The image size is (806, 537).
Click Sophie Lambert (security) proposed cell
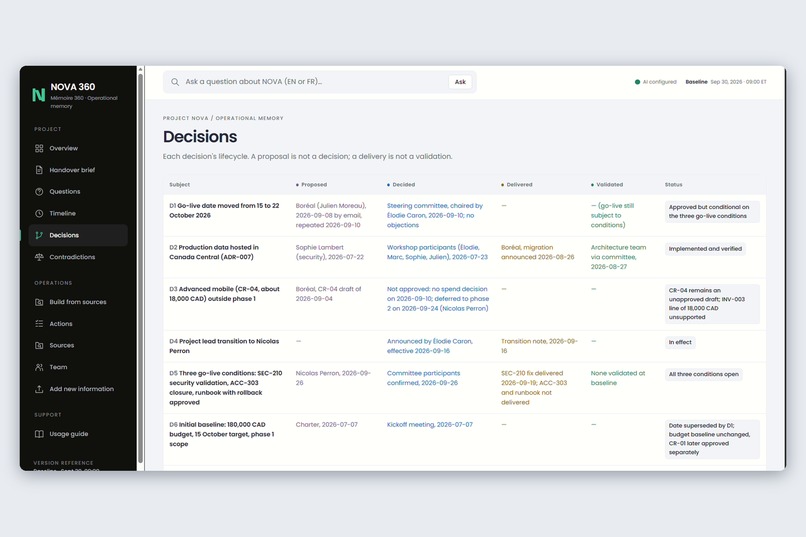329,252
